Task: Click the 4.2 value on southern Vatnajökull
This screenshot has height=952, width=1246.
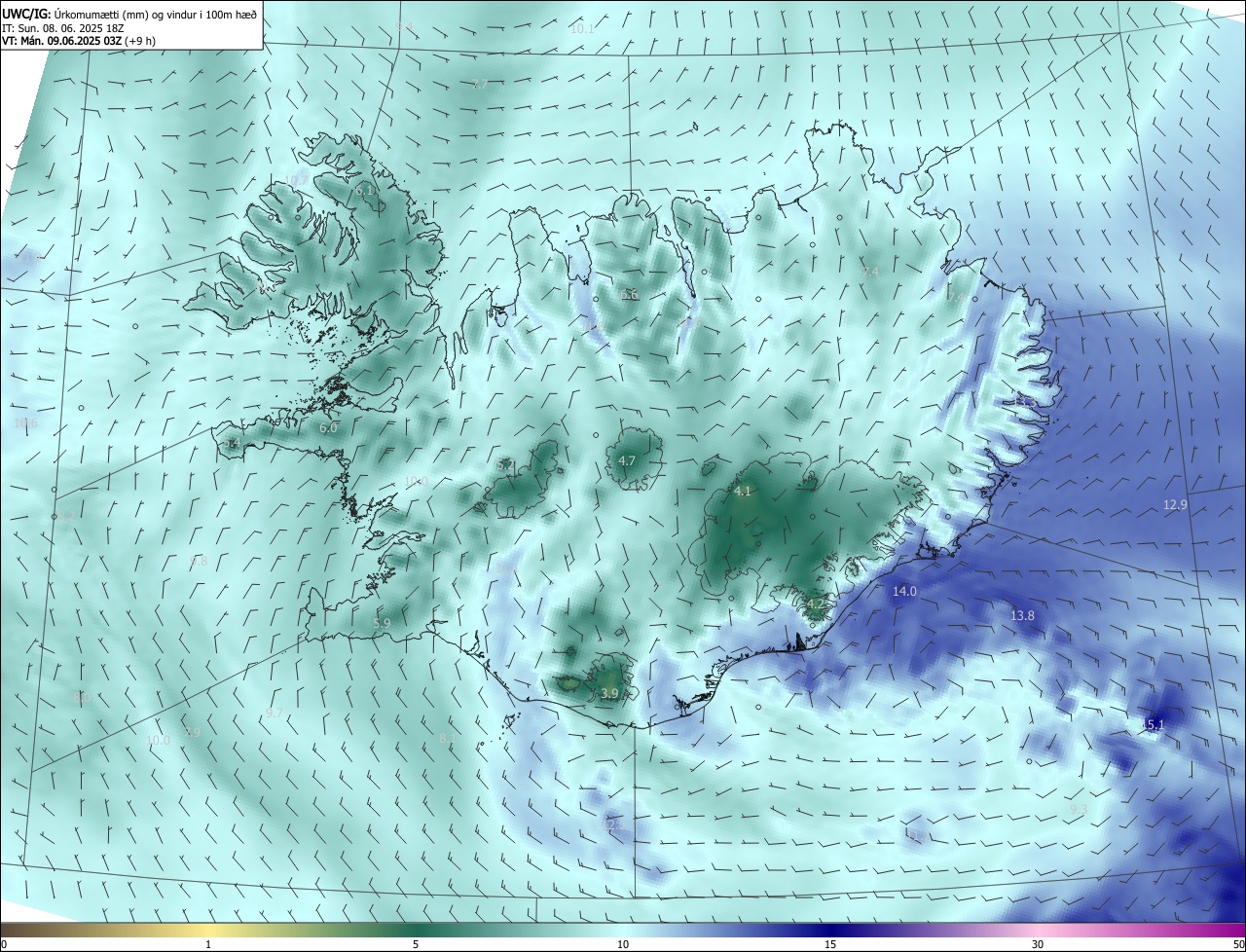Action: pyautogui.click(x=815, y=604)
